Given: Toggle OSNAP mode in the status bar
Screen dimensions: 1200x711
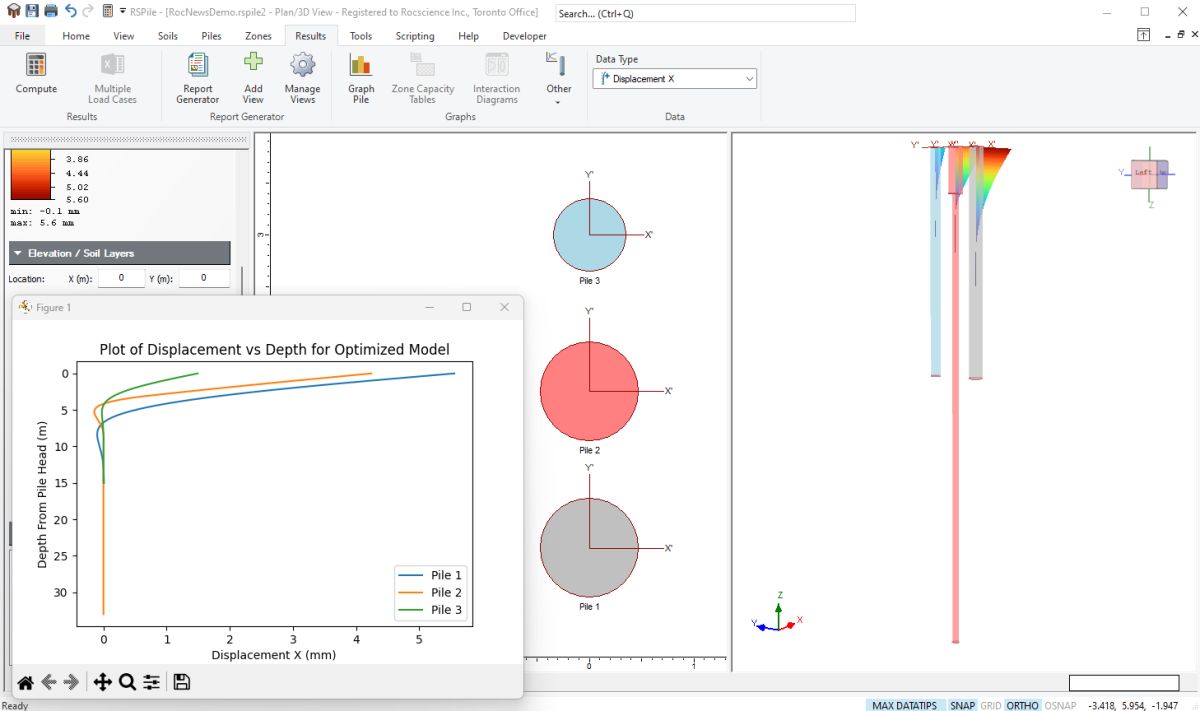Looking at the screenshot, I should [x=1060, y=705].
